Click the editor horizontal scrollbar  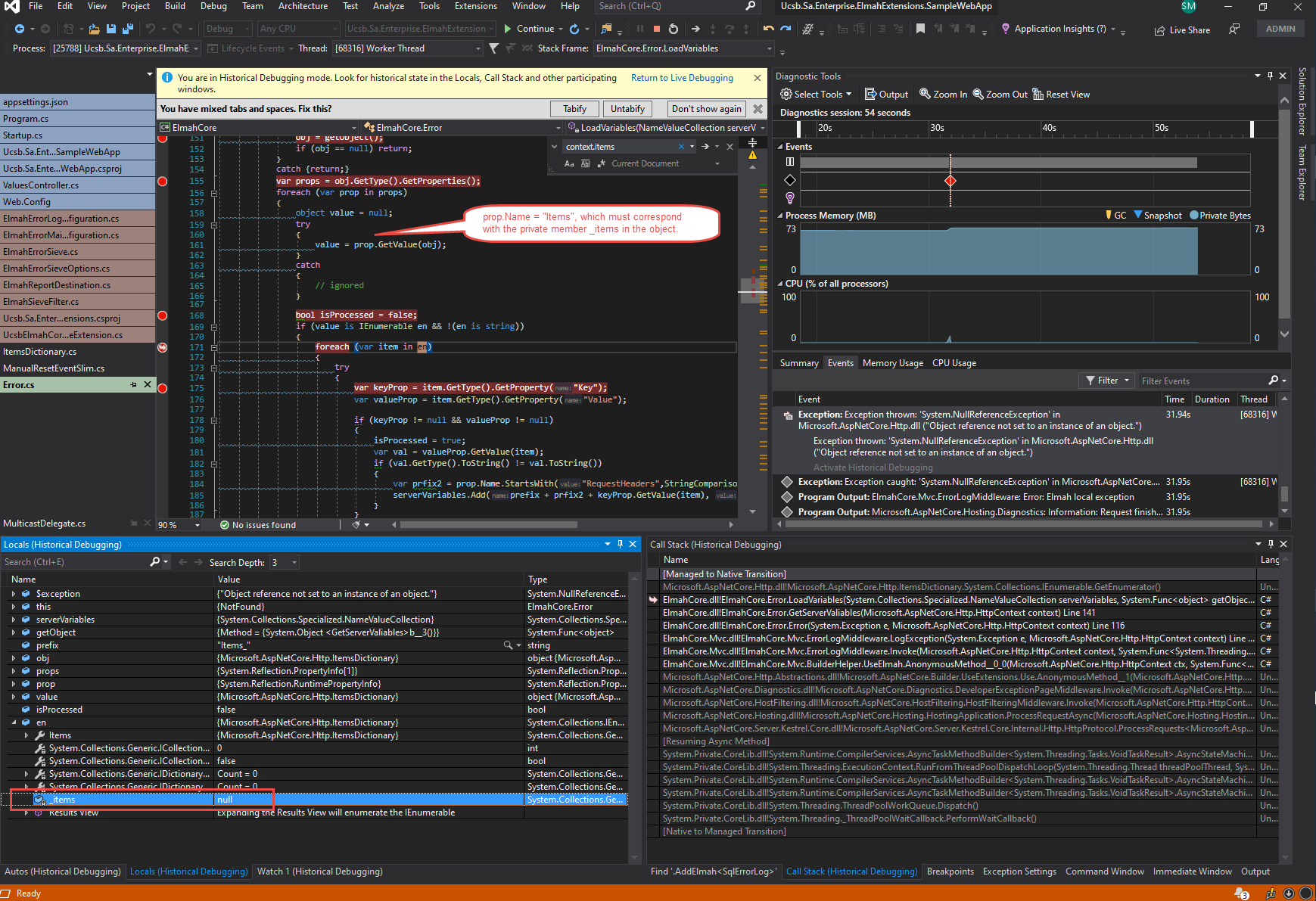coord(489,524)
